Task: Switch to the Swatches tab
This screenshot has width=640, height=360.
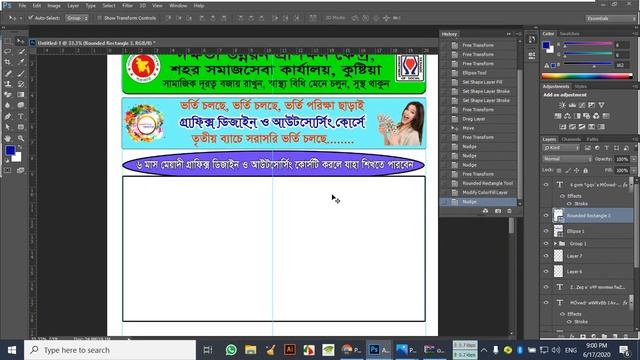Action: click(x=569, y=33)
